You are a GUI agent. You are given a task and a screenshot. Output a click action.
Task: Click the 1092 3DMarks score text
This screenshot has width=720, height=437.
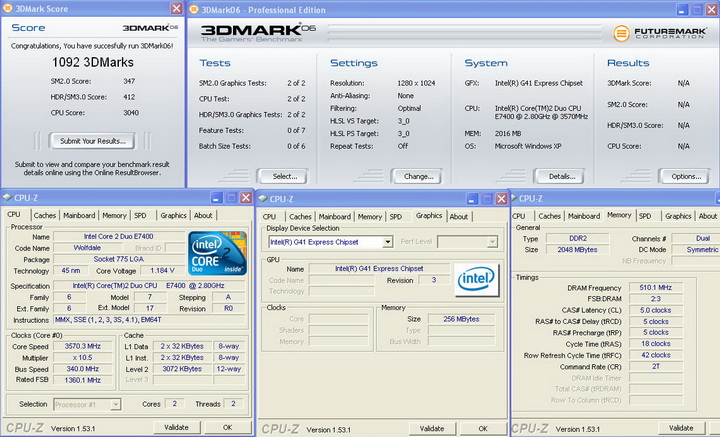(93, 62)
